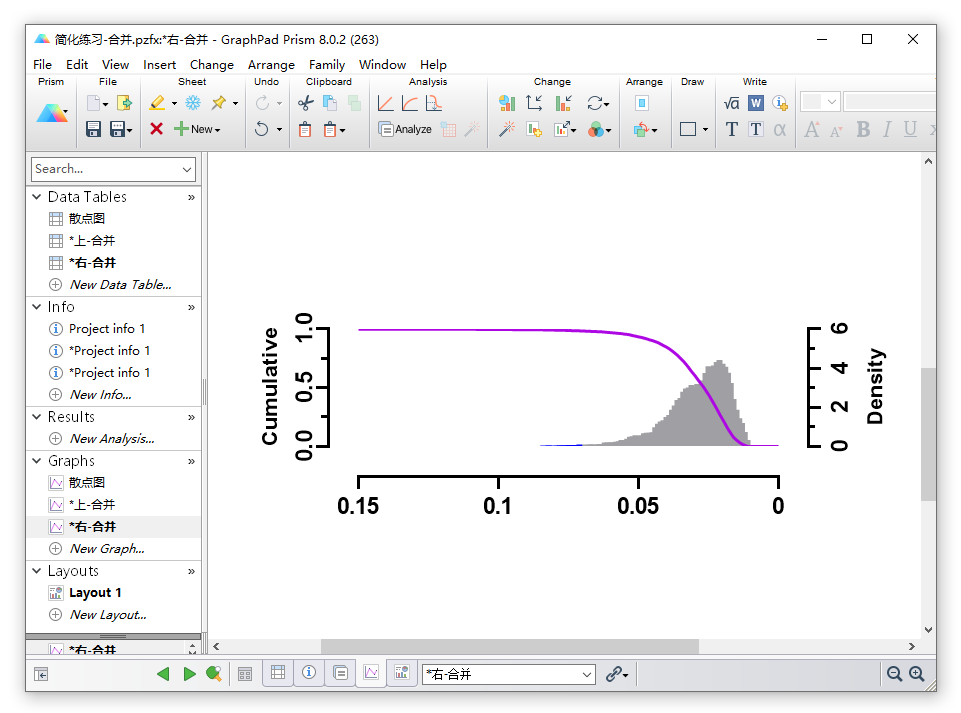Switch to layout view icon
961x713 pixels.
pos(402,673)
